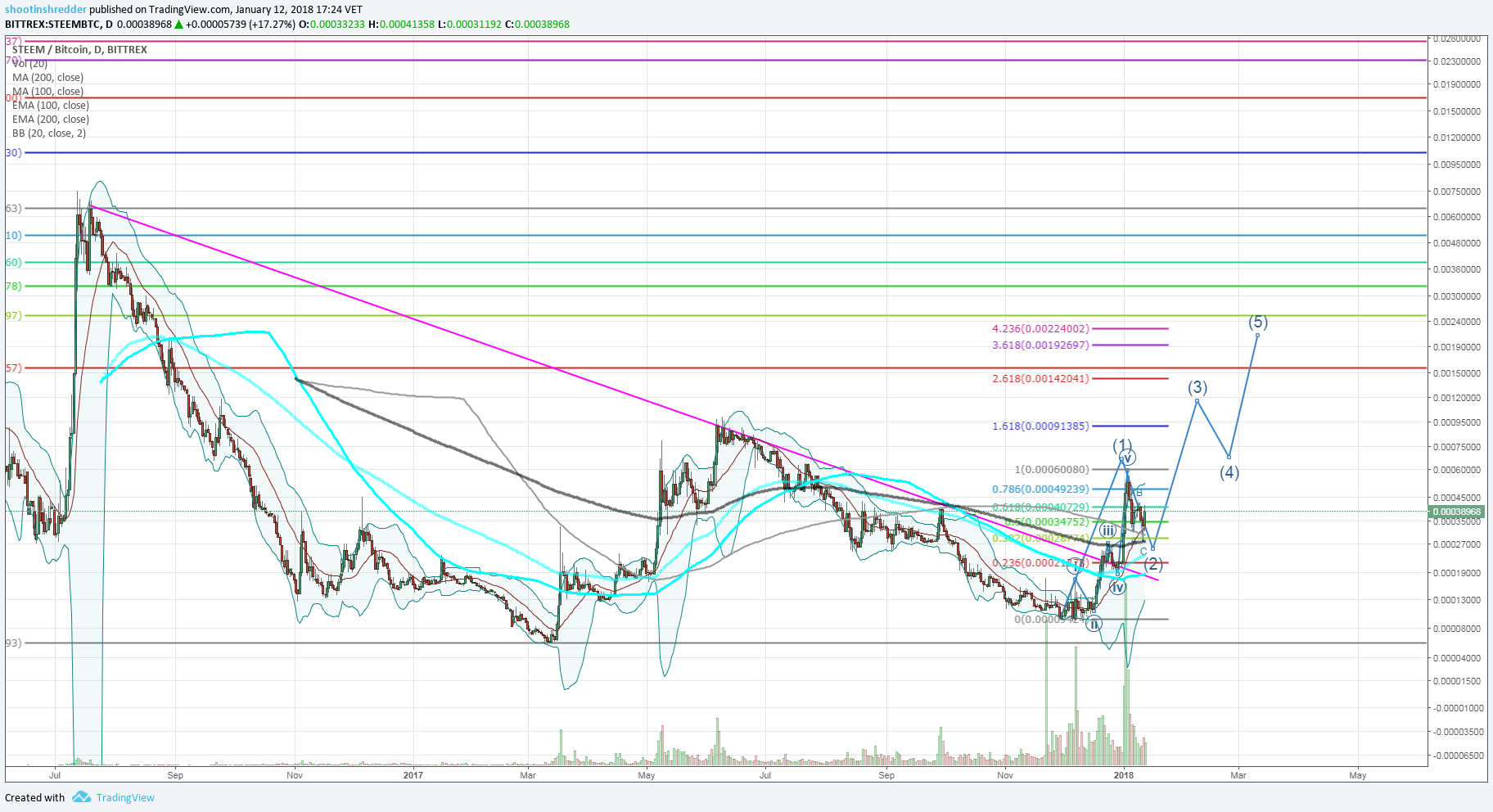The width and height of the screenshot is (1493, 812).
Task: Select the BB (20, close, 2) indicator label
Action: click(49, 133)
